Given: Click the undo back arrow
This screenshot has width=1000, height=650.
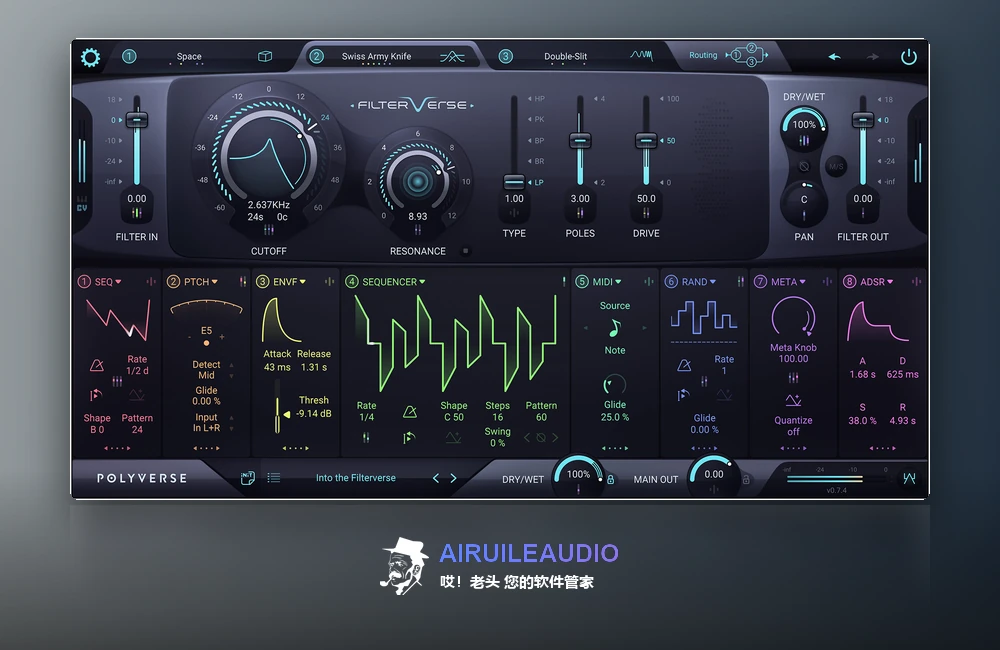Looking at the screenshot, I should coord(834,57).
